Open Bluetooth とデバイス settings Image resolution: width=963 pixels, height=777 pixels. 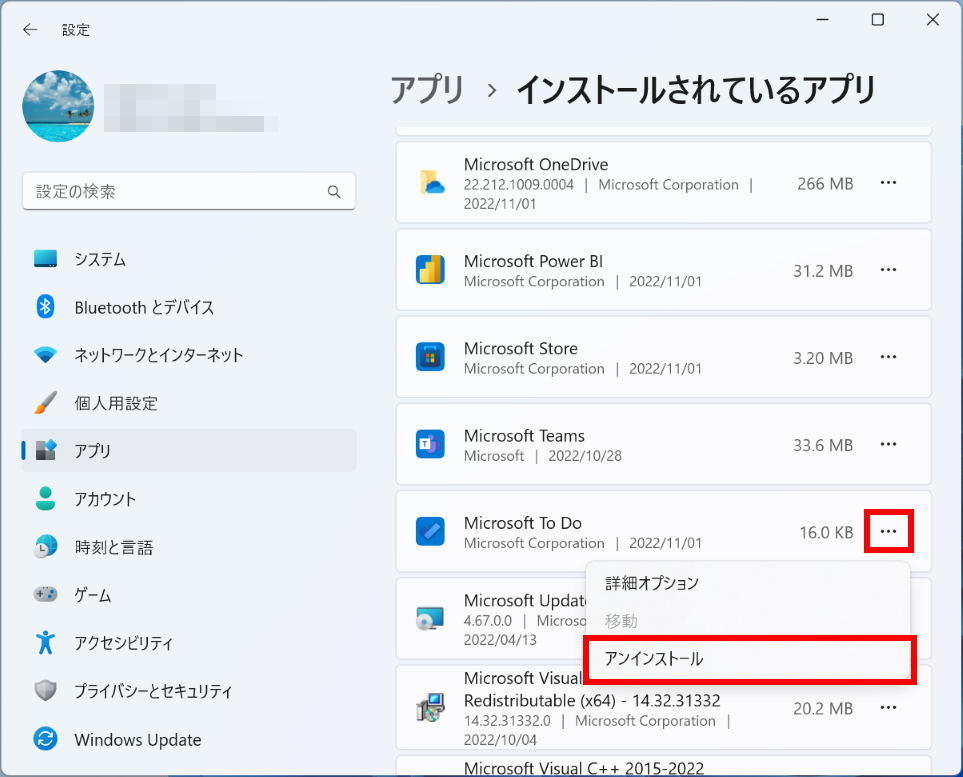point(189,307)
